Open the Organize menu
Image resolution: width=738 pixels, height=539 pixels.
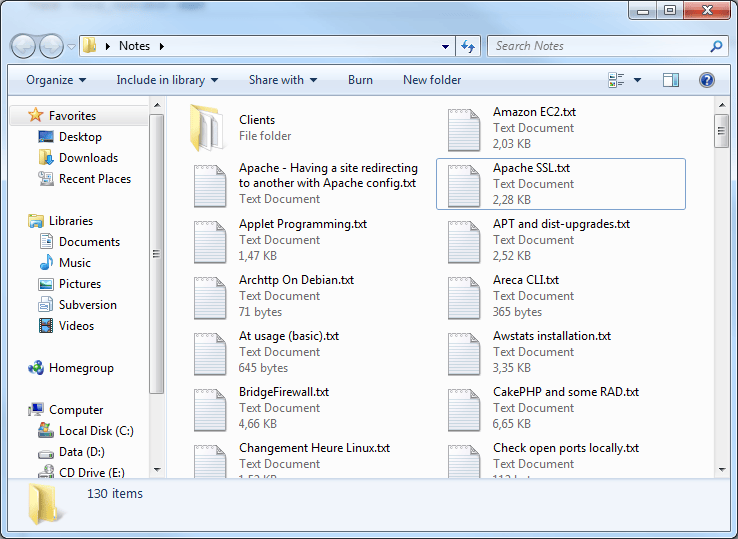56,80
